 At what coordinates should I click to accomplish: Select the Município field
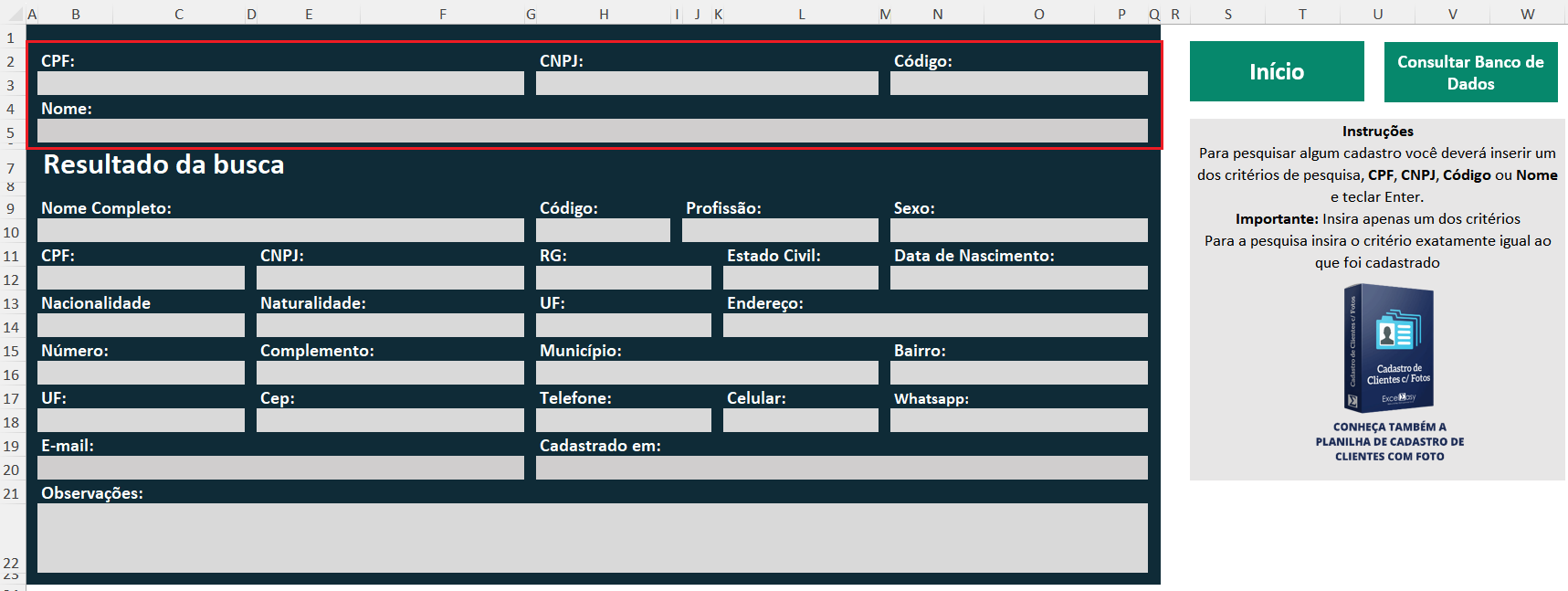coord(706,373)
